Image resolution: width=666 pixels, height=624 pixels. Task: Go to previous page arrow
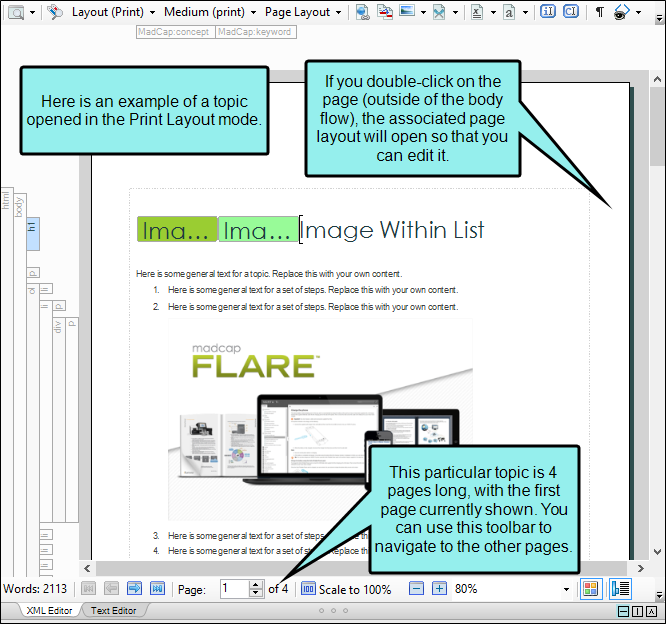tap(111, 589)
